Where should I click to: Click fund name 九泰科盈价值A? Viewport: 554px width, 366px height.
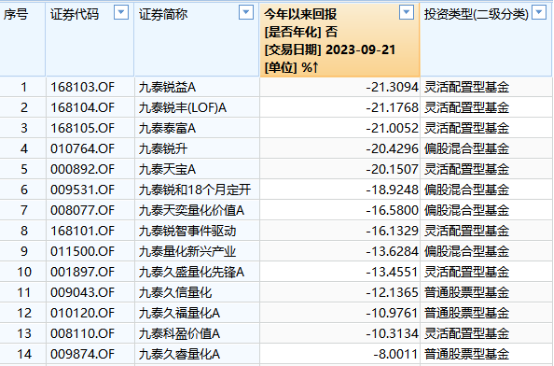point(179,333)
